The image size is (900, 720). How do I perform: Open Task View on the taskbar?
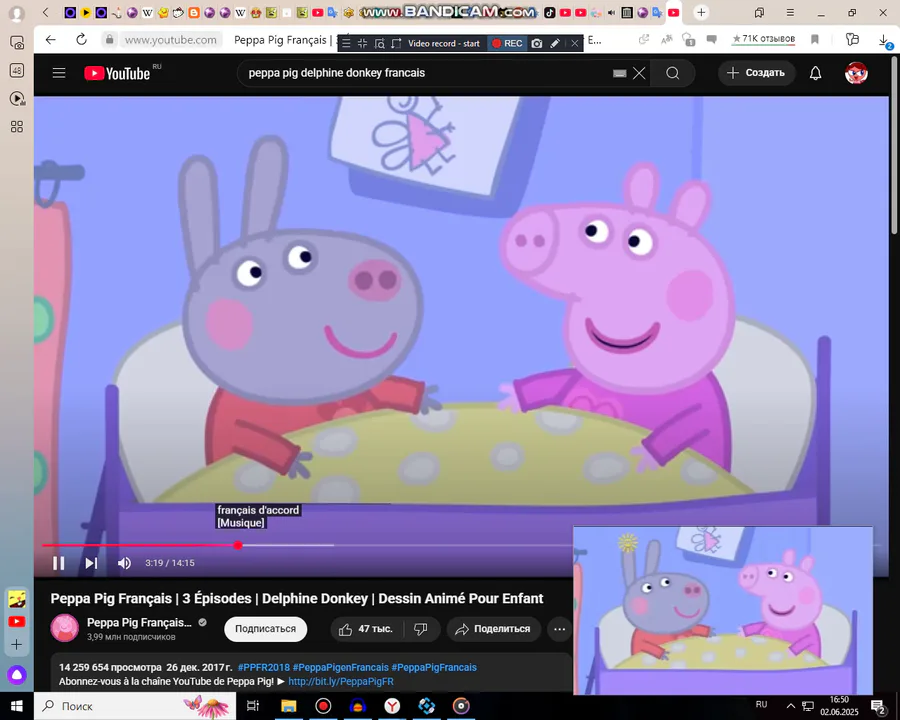253,706
